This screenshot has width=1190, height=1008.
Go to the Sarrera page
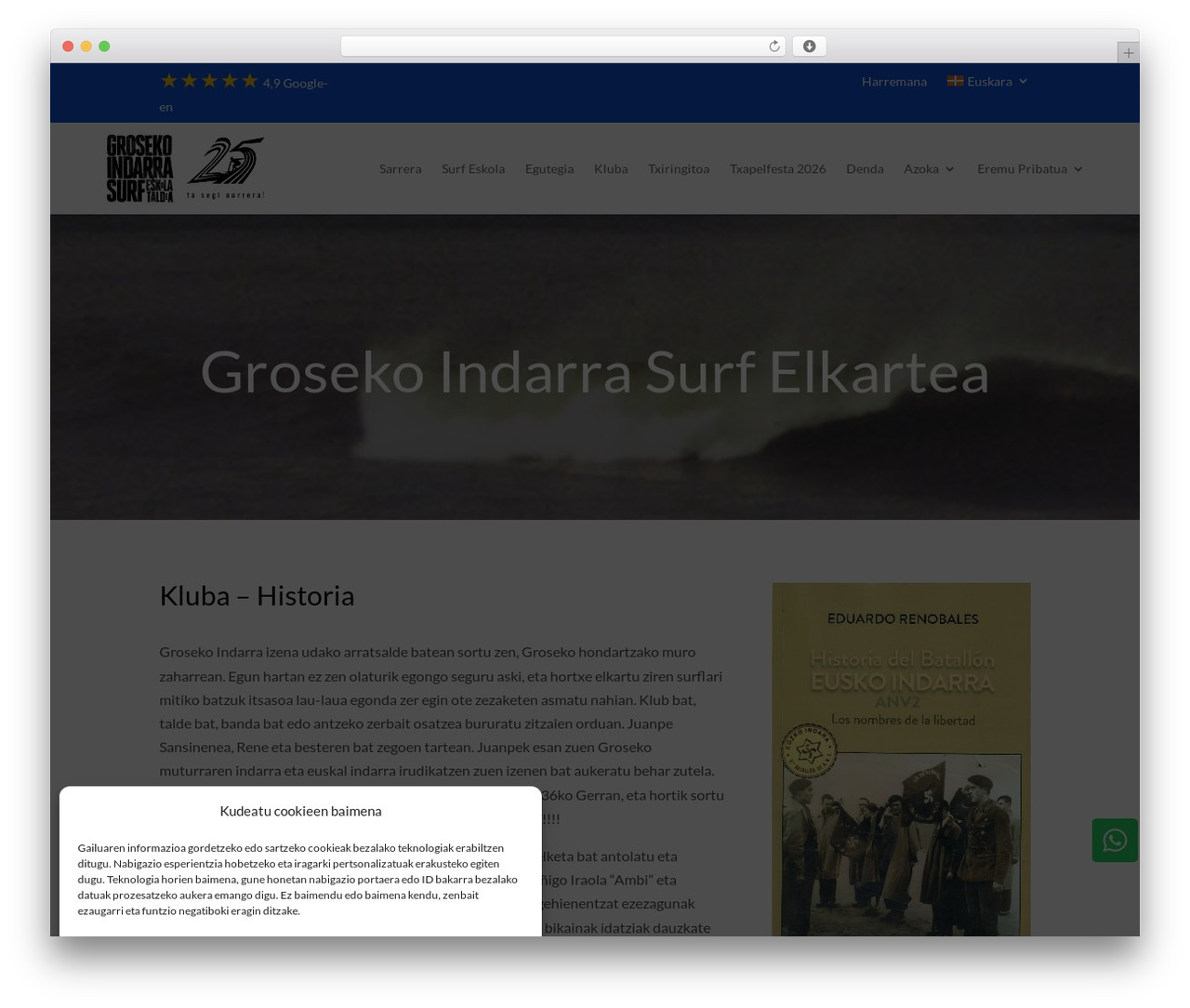pyautogui.click(x=400, y=169)
